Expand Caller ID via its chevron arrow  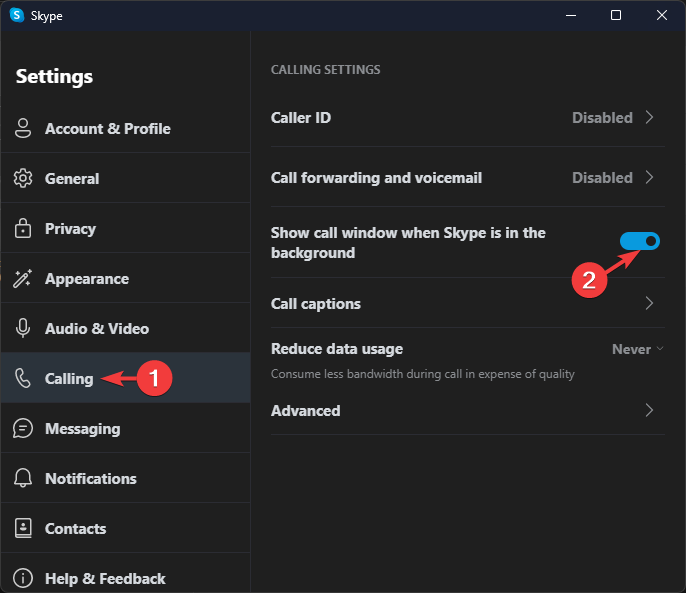coord(650,117)
